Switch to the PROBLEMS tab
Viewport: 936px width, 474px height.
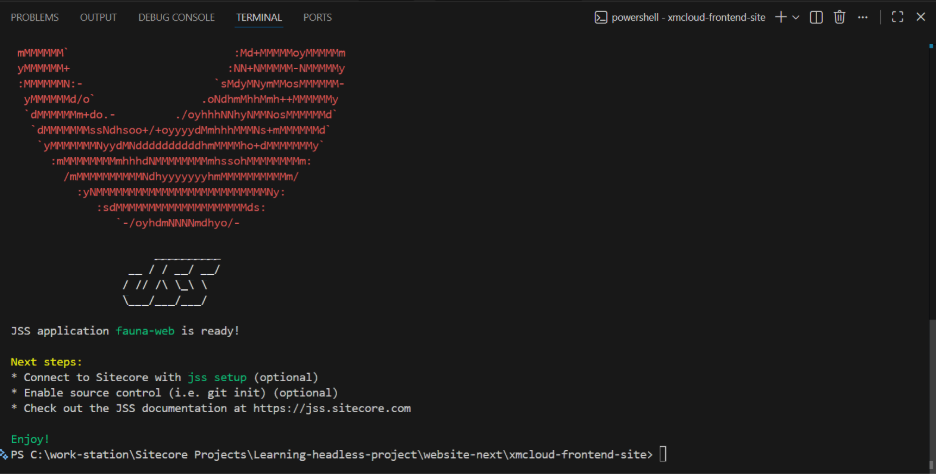pos(34,17)
